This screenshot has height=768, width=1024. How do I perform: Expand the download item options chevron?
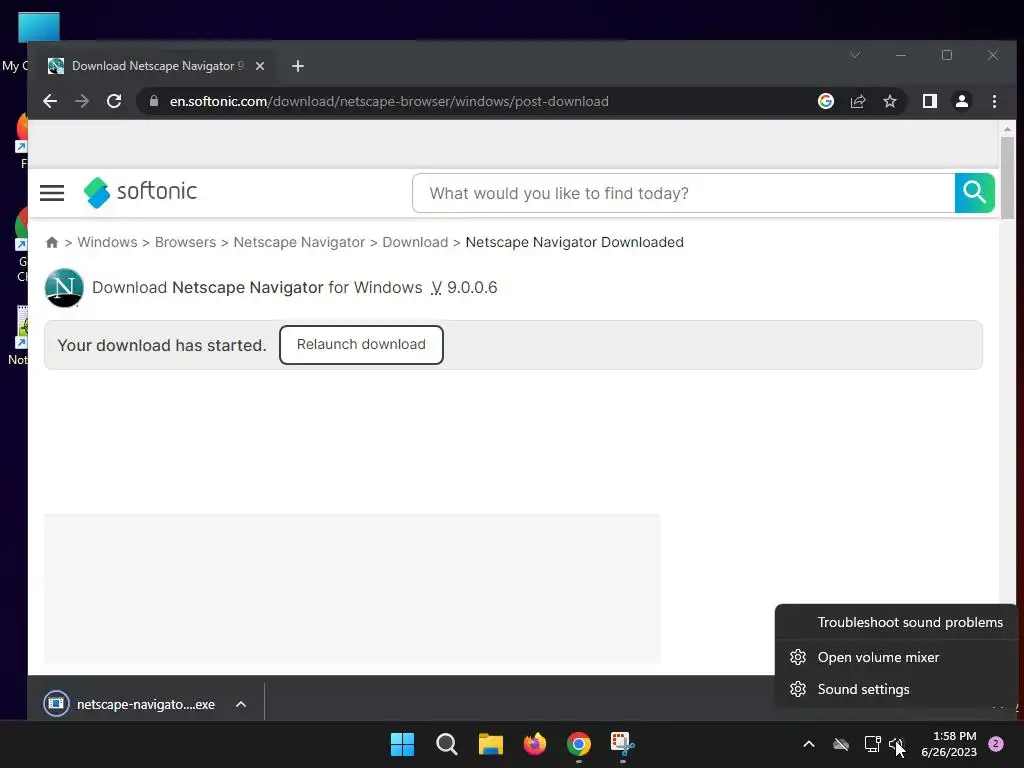point(241,704)
